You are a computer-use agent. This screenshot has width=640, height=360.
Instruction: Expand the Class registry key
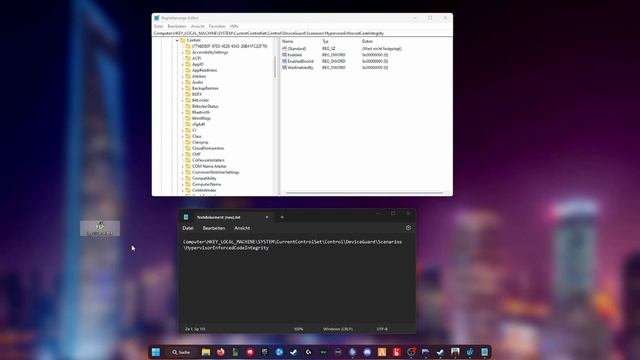pos(182,136)
